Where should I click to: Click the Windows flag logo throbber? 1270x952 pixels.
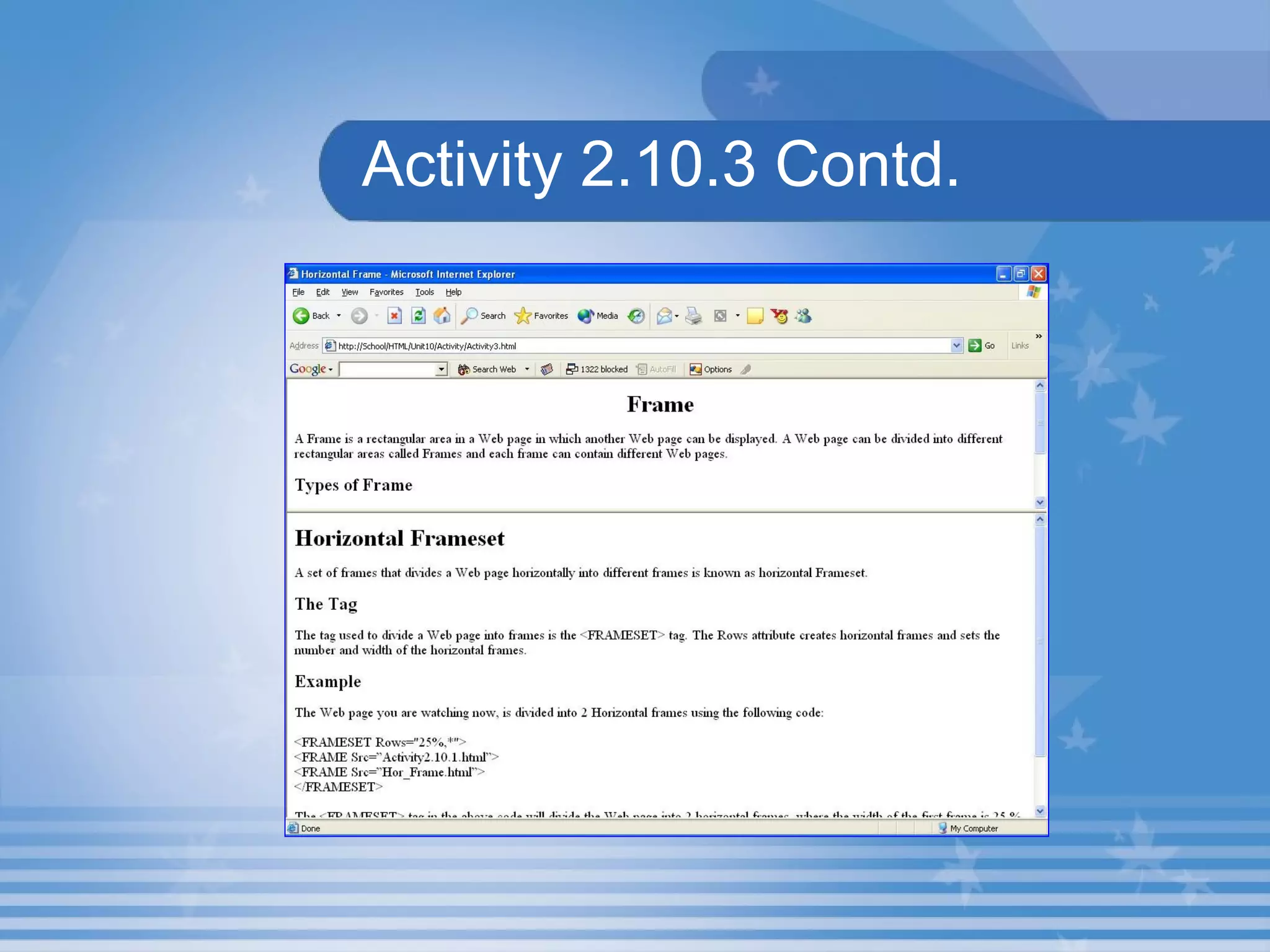[1033, 292]
